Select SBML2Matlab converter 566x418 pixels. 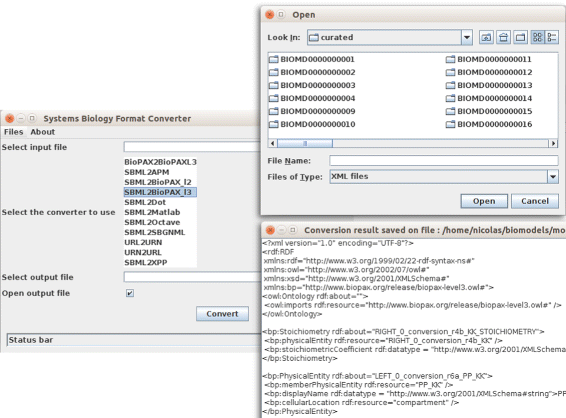pos(160,212)
